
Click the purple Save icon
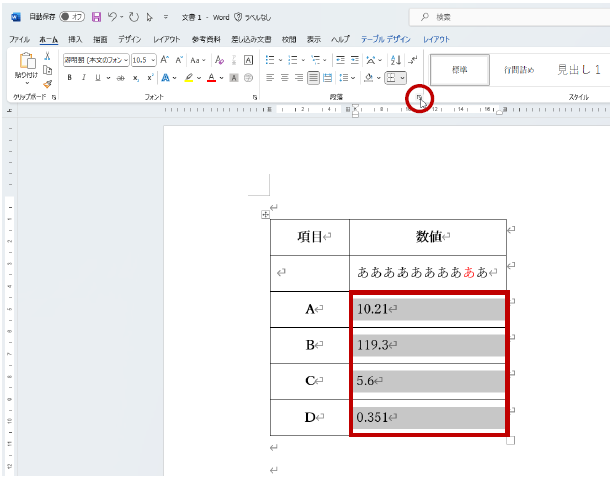[x=96, y=17]
